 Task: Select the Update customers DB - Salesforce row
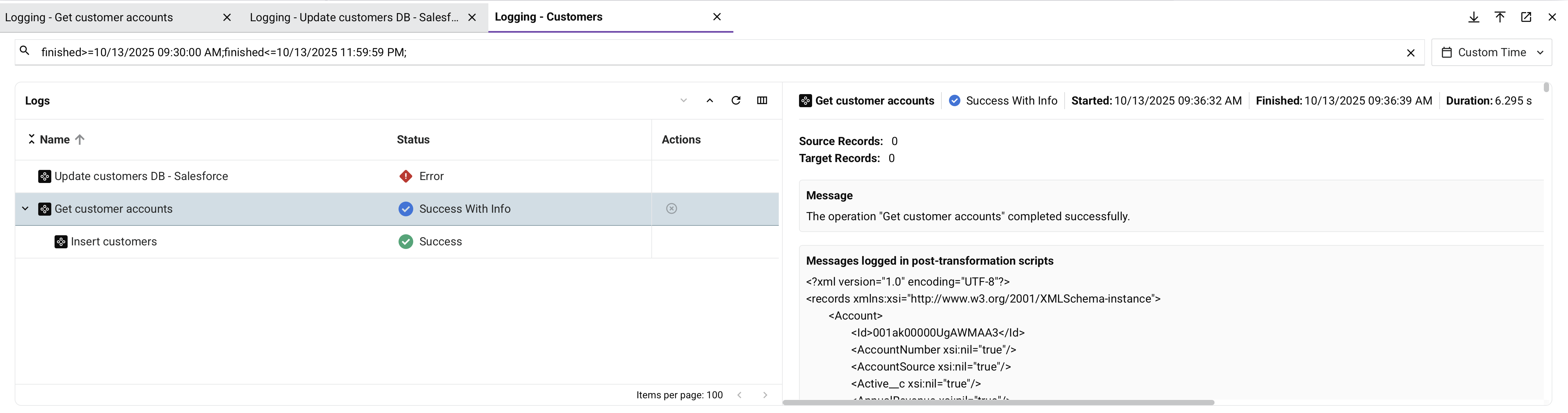coord(141,177)
